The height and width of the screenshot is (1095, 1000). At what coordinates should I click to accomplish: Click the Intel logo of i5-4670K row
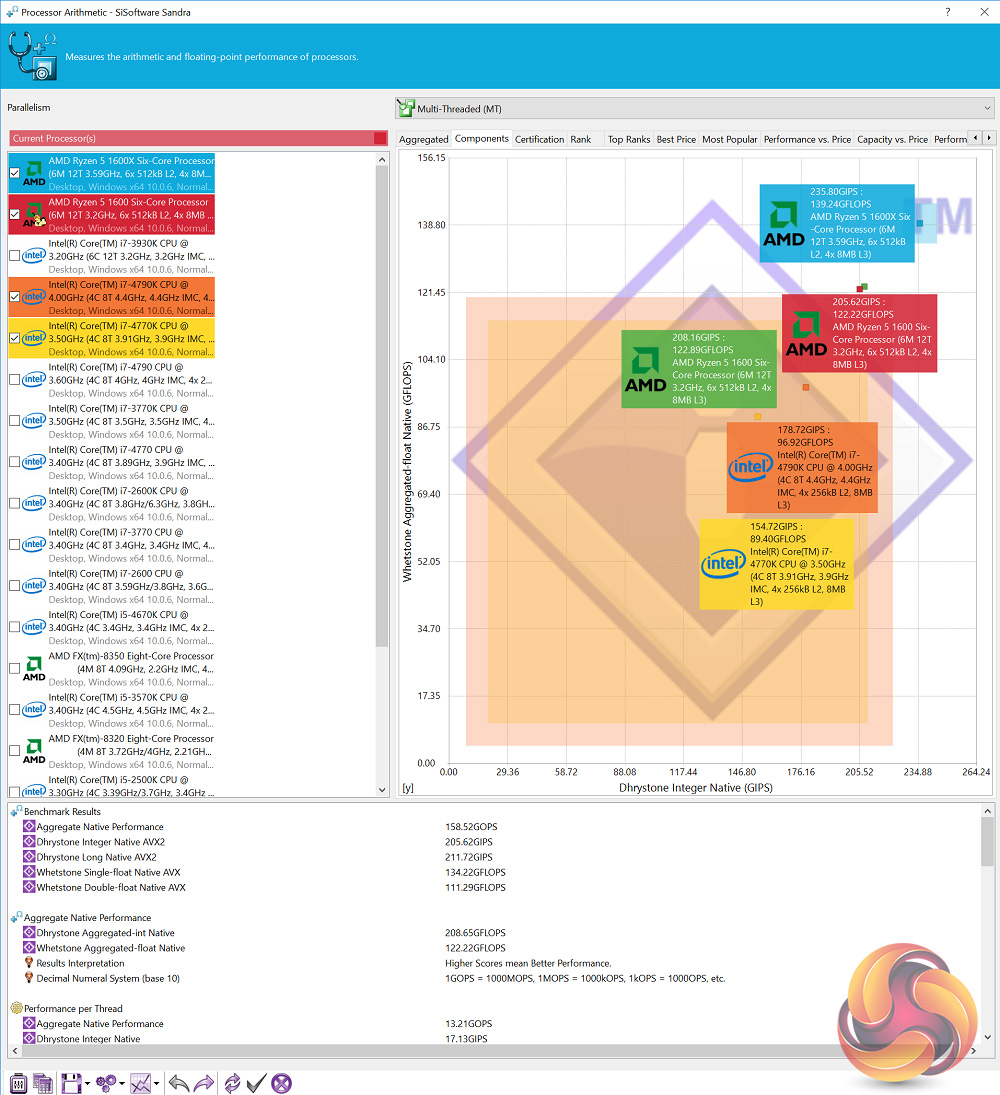click(x=34, y=627)
